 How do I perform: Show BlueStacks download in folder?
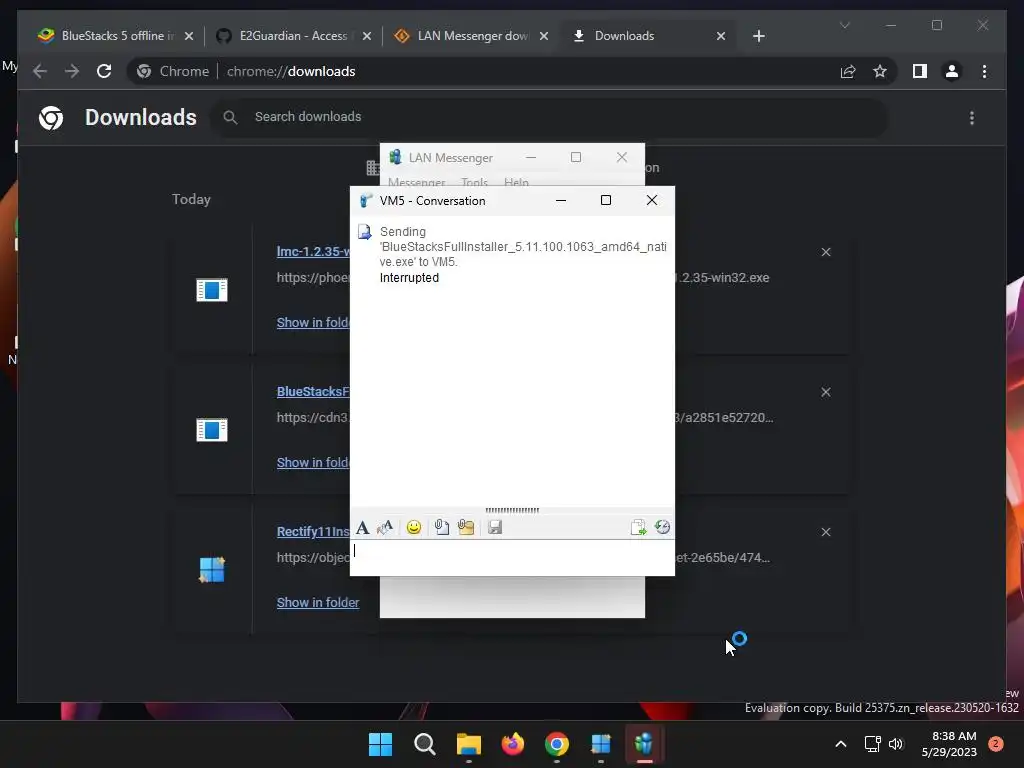click(x=313, y=463)
